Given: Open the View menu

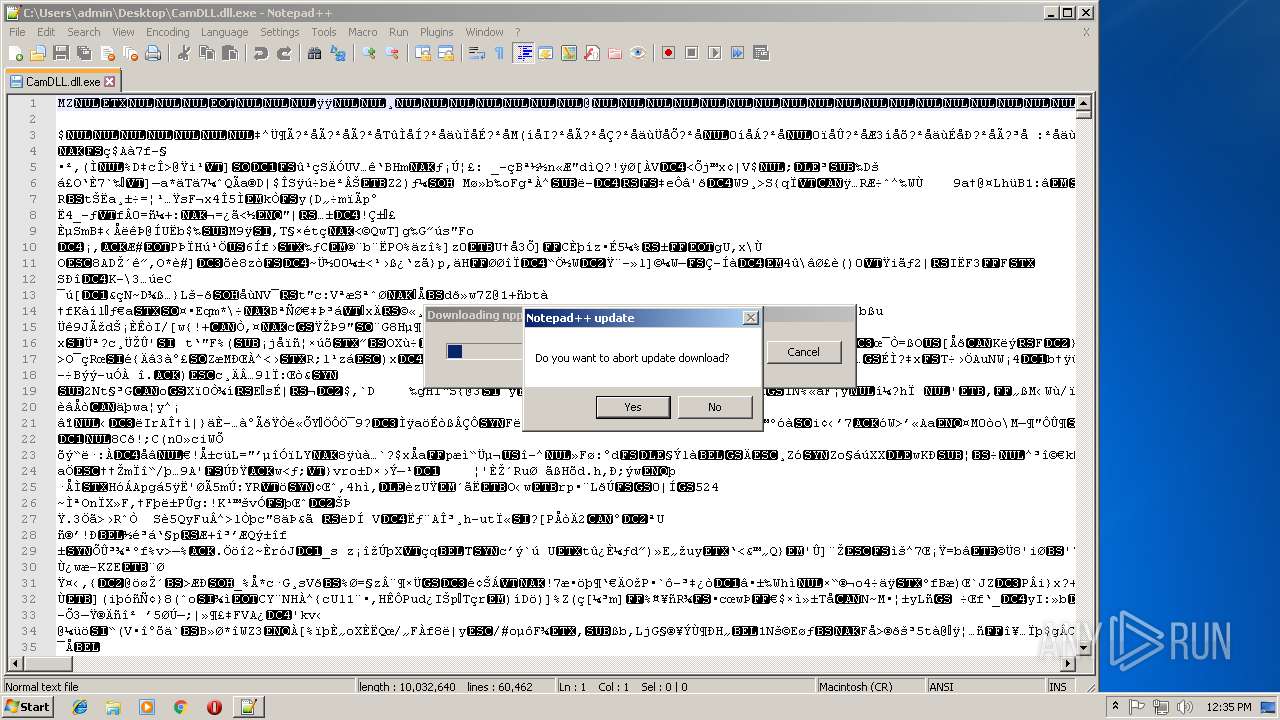Looking at the screenshot, I should click(x=123, y=32).
